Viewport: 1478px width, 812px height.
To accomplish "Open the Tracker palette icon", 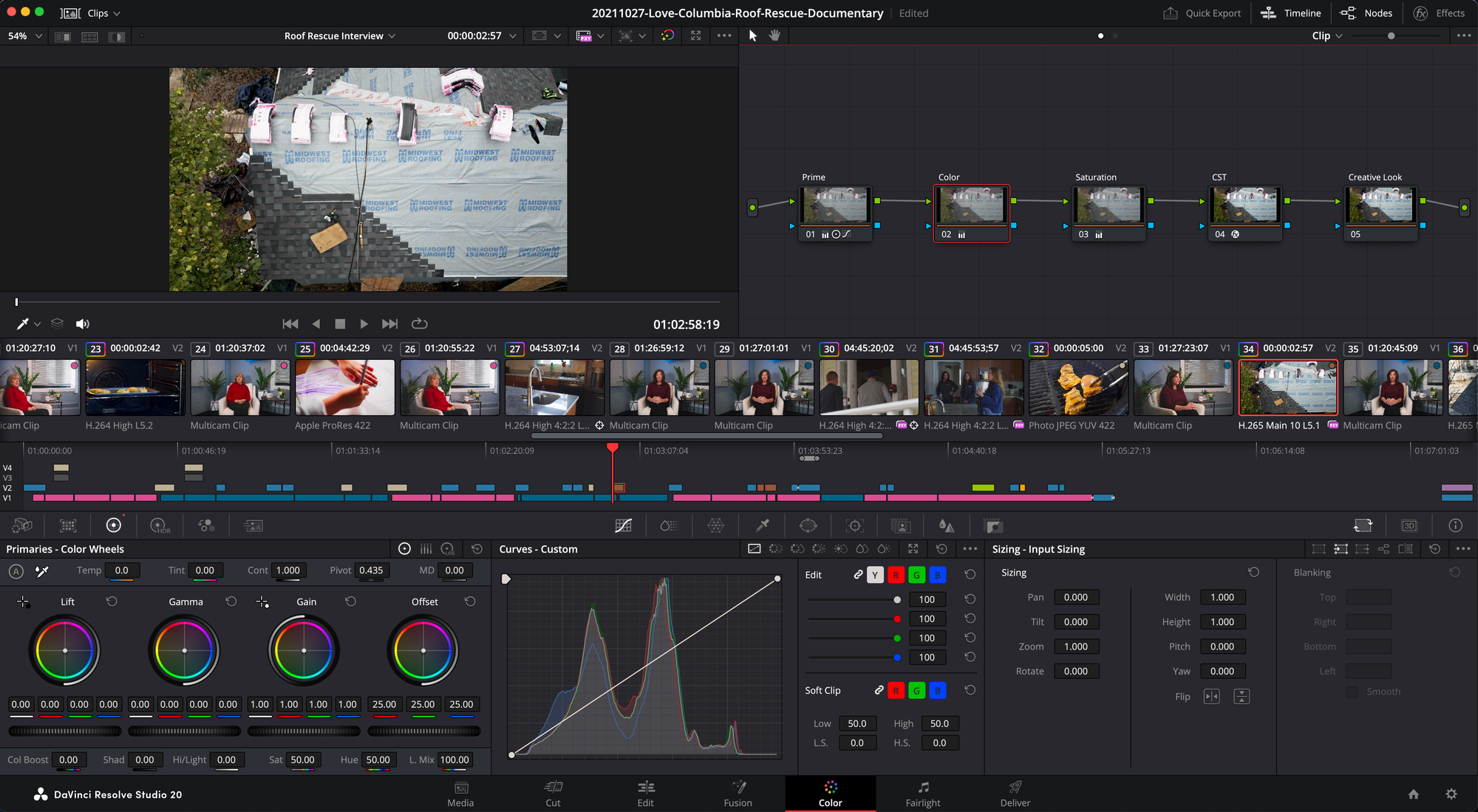I will point(855,525).
